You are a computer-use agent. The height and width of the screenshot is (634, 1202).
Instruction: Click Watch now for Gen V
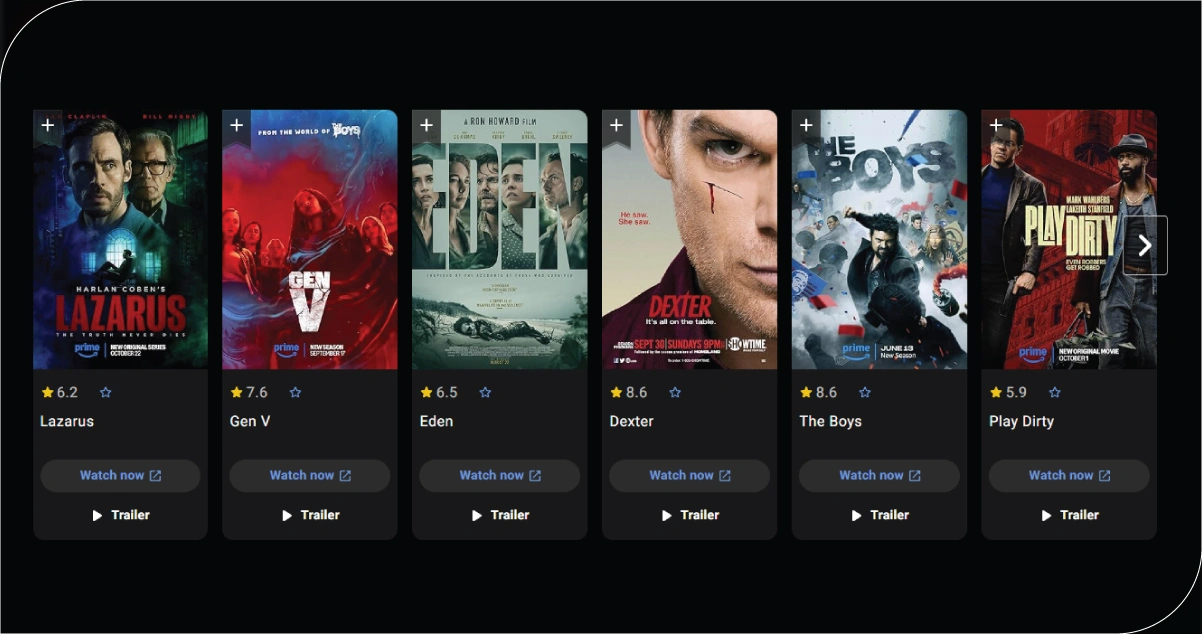click(310, 476)
